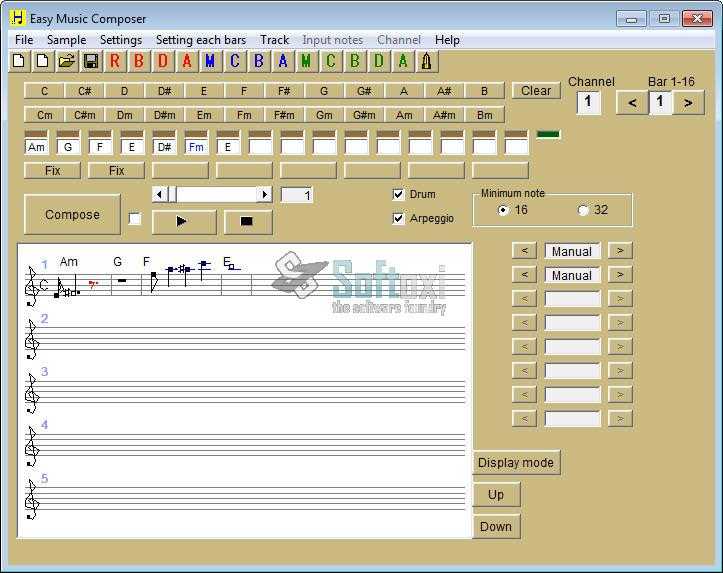Click the chord slot containing D#
The height and width of the screenshot is (573, 723).
(x=164, y=147)
